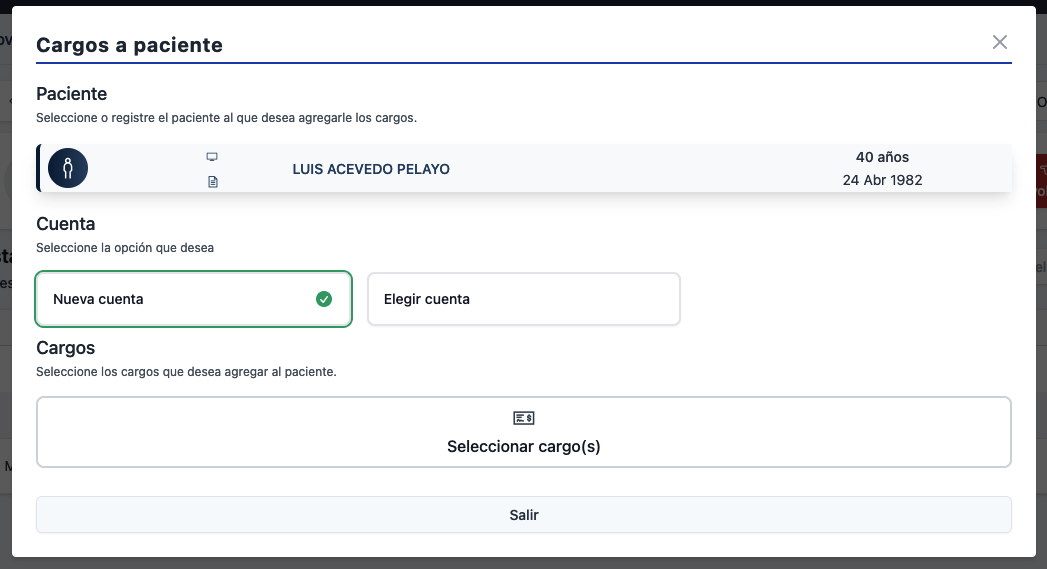Screen dimensions: 1047x569
Task: Click the Cargos section heading
Action: click(x=65, y=348)
